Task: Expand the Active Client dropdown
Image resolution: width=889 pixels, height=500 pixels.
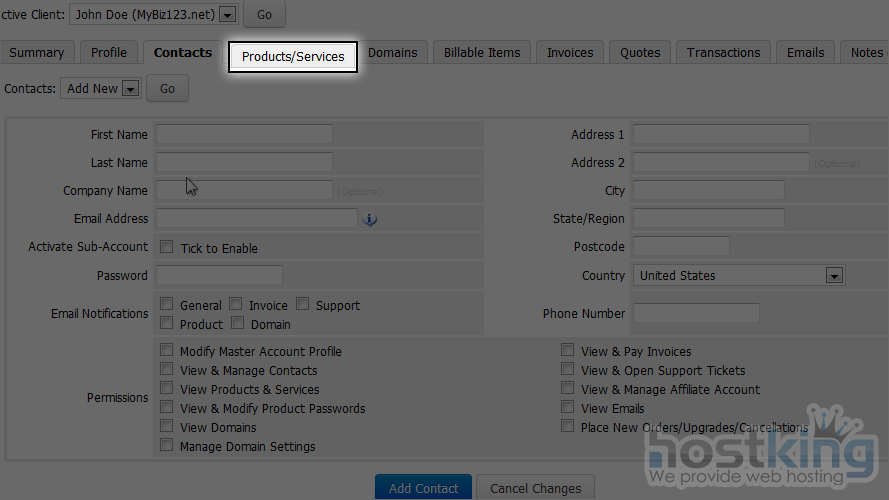Action: point(227,15)
